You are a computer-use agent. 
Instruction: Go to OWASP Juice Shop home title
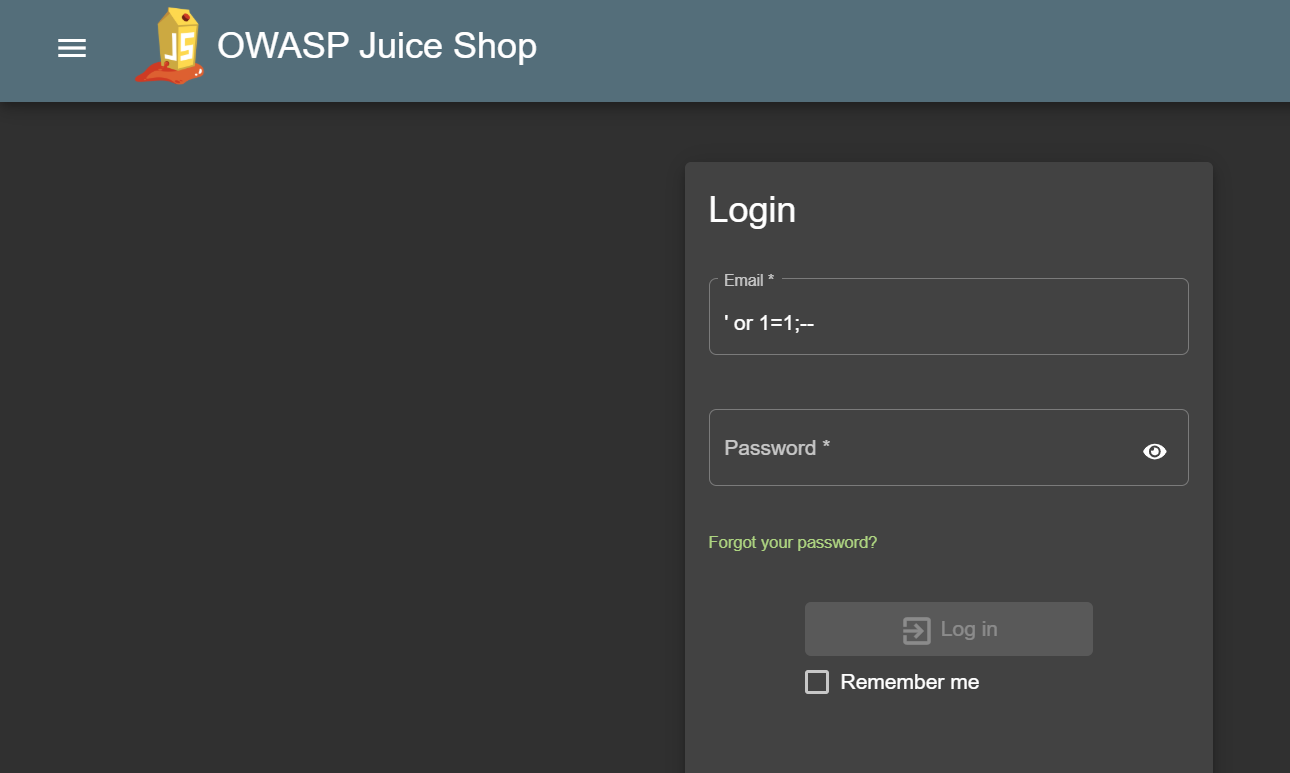pos(377,46)
